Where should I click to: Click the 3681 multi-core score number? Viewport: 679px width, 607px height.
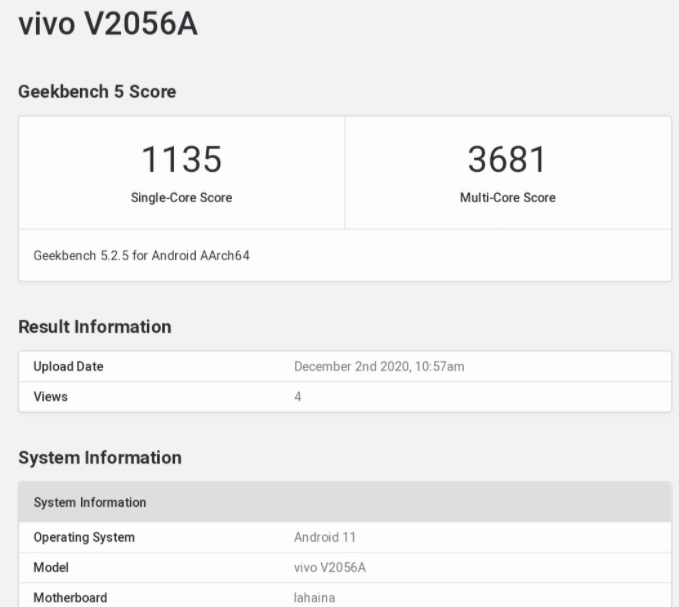pyautogui.click(x=507, y=159)
